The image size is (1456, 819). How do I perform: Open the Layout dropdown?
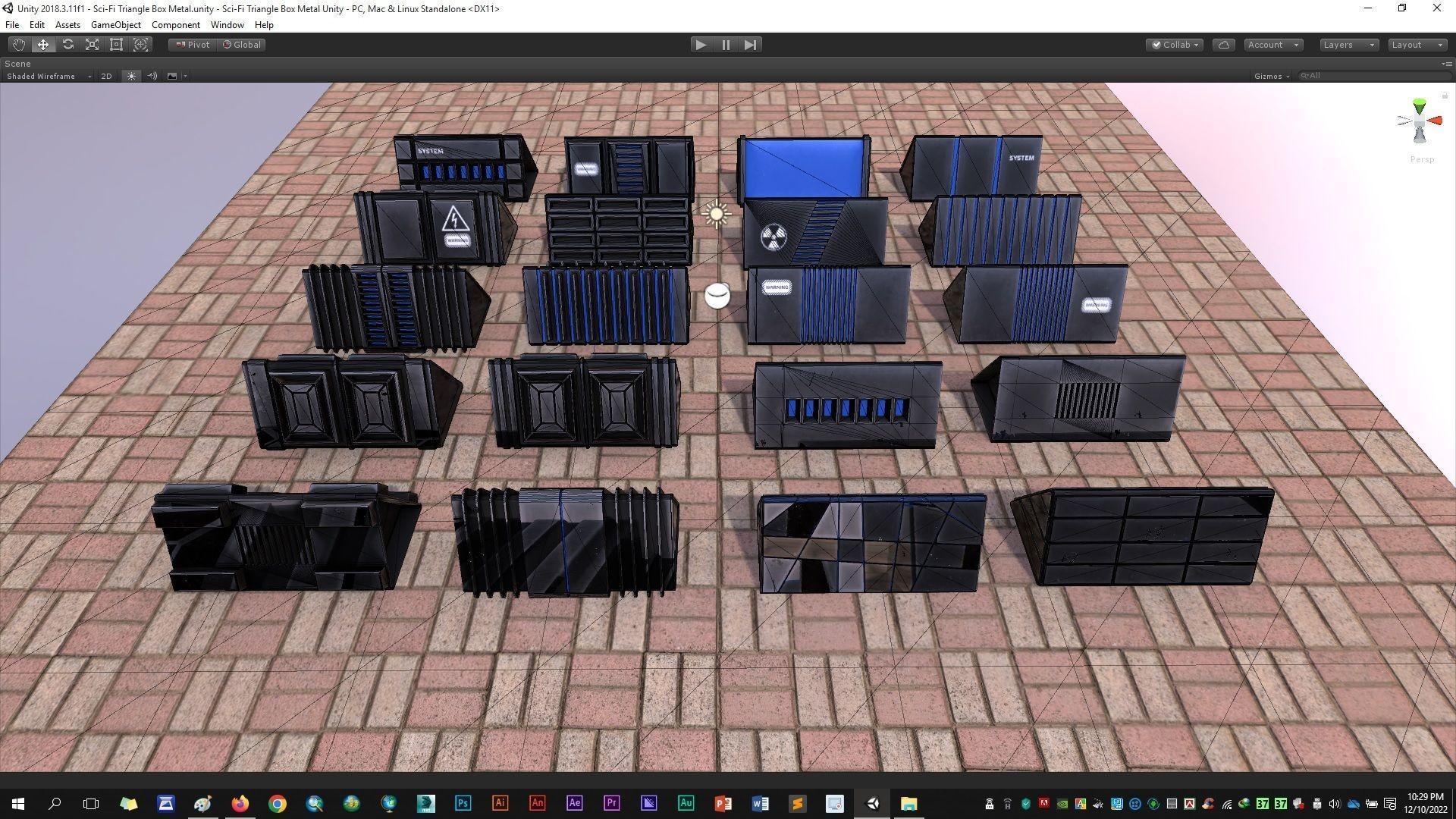pyautogui.click(x=1417, y=45)
